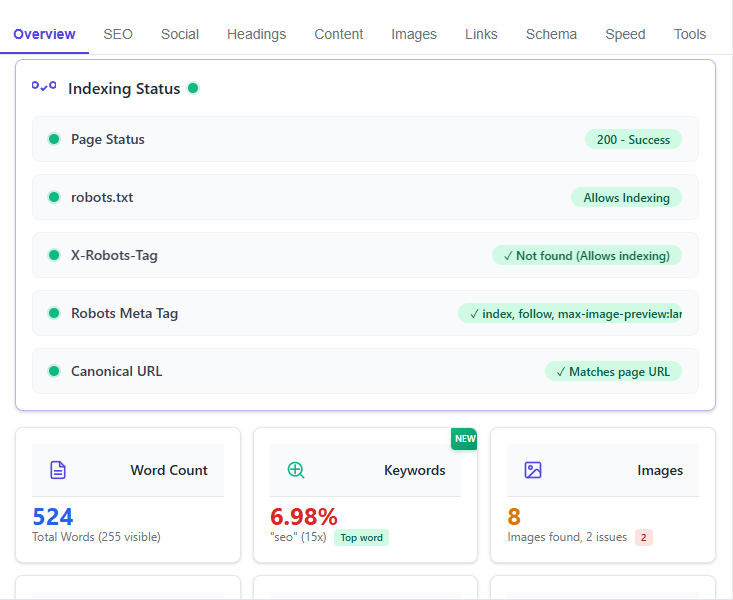This screenshot has width=733, height=600.
Task: Click the green dot beside Indexing Status
Action: coord(193,88)
